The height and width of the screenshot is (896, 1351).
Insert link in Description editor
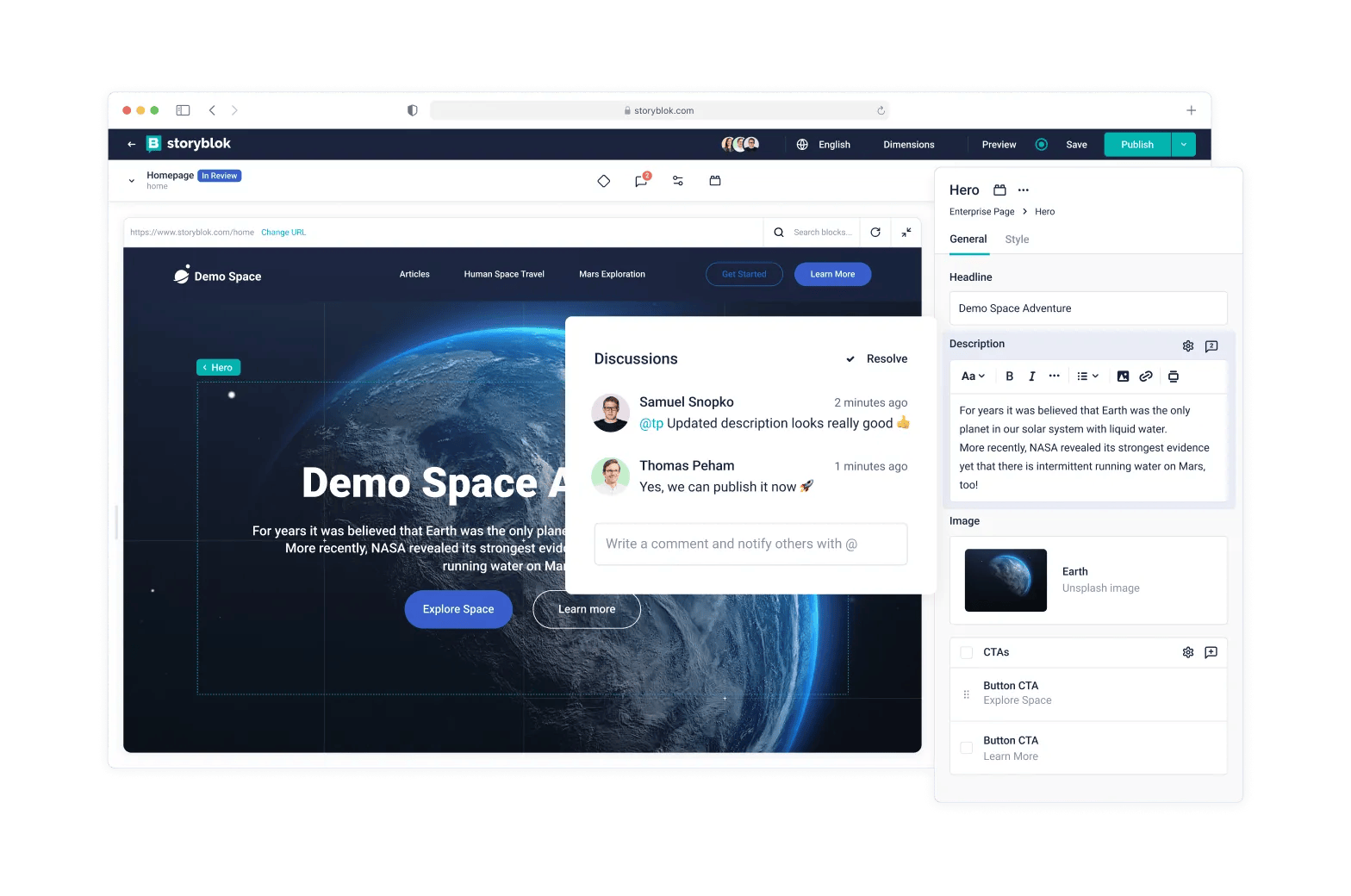[x=1146, y=376]
